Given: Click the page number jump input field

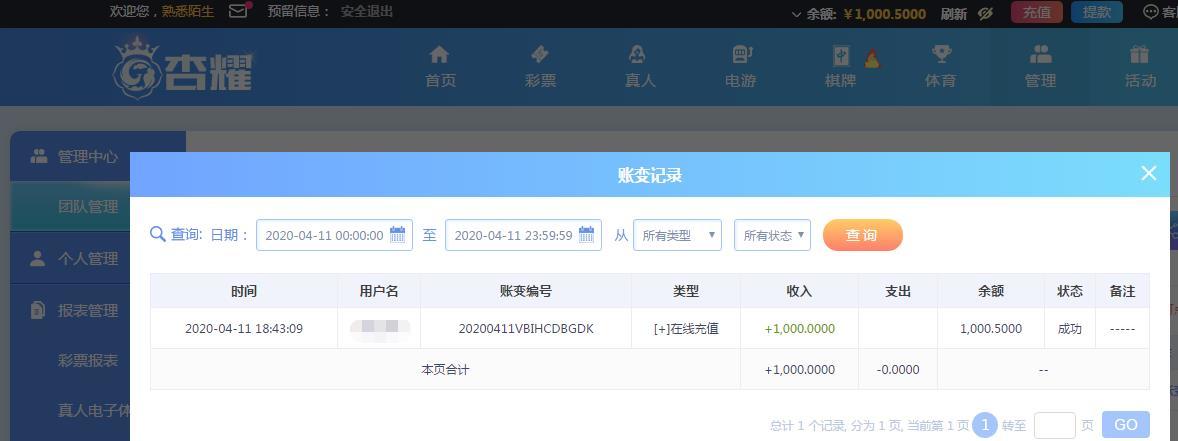Looking at the screenshot, I should coord(1054,425).
